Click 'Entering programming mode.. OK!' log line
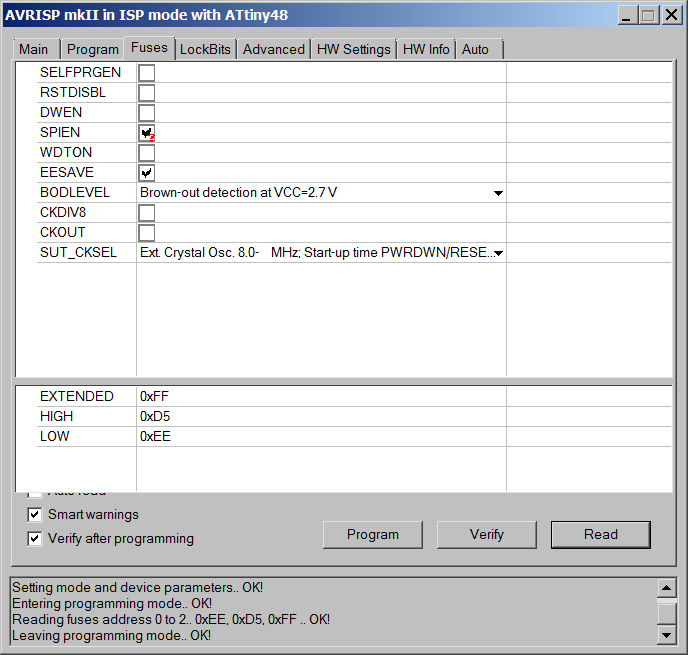688x655 pixels. pyautogui.click(x=112, y=604)
